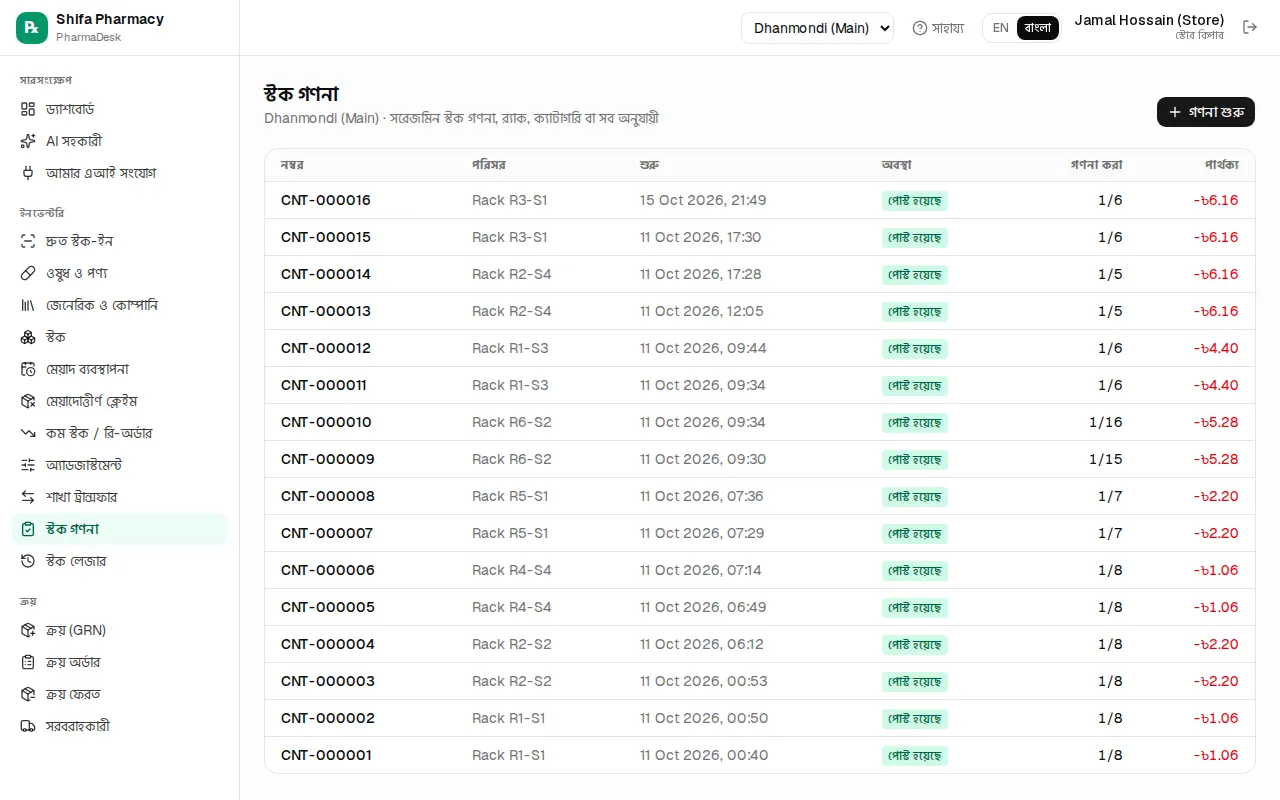Screen dimensions: 1280x800
Task: Open the স্টক লেজার history icon
Action: (x=28, y=561)
